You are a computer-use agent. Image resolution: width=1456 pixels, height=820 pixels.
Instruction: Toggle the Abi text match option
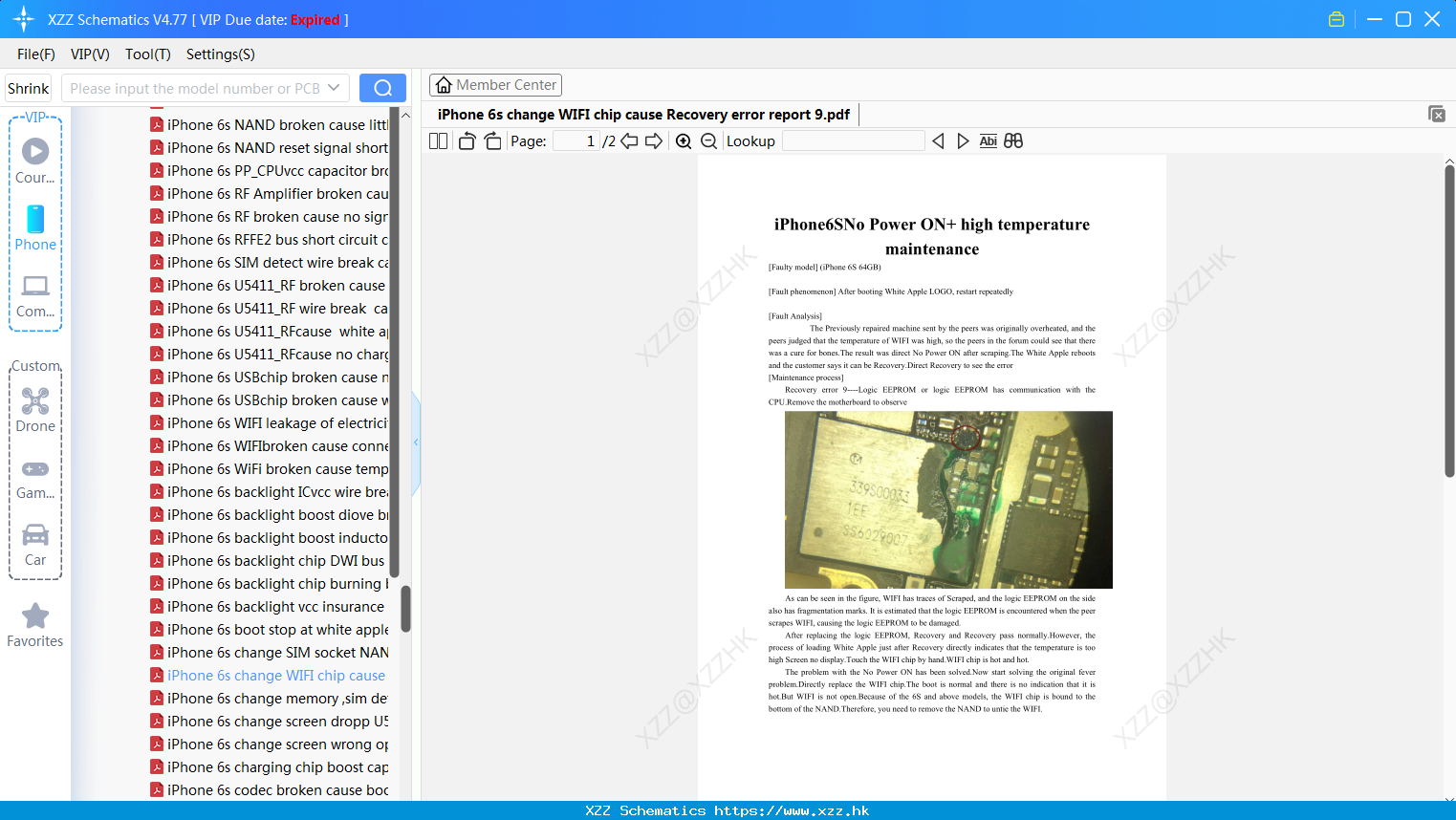coord(989,140)
